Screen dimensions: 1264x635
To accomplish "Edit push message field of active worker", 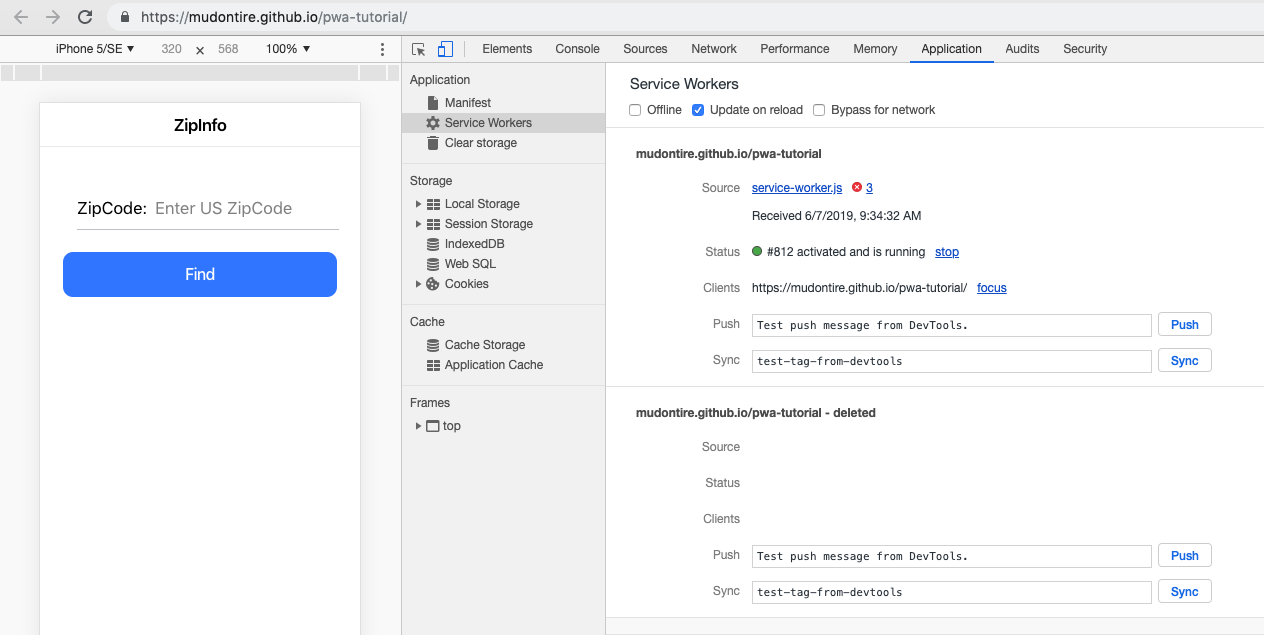I will [x=952, y=325].
